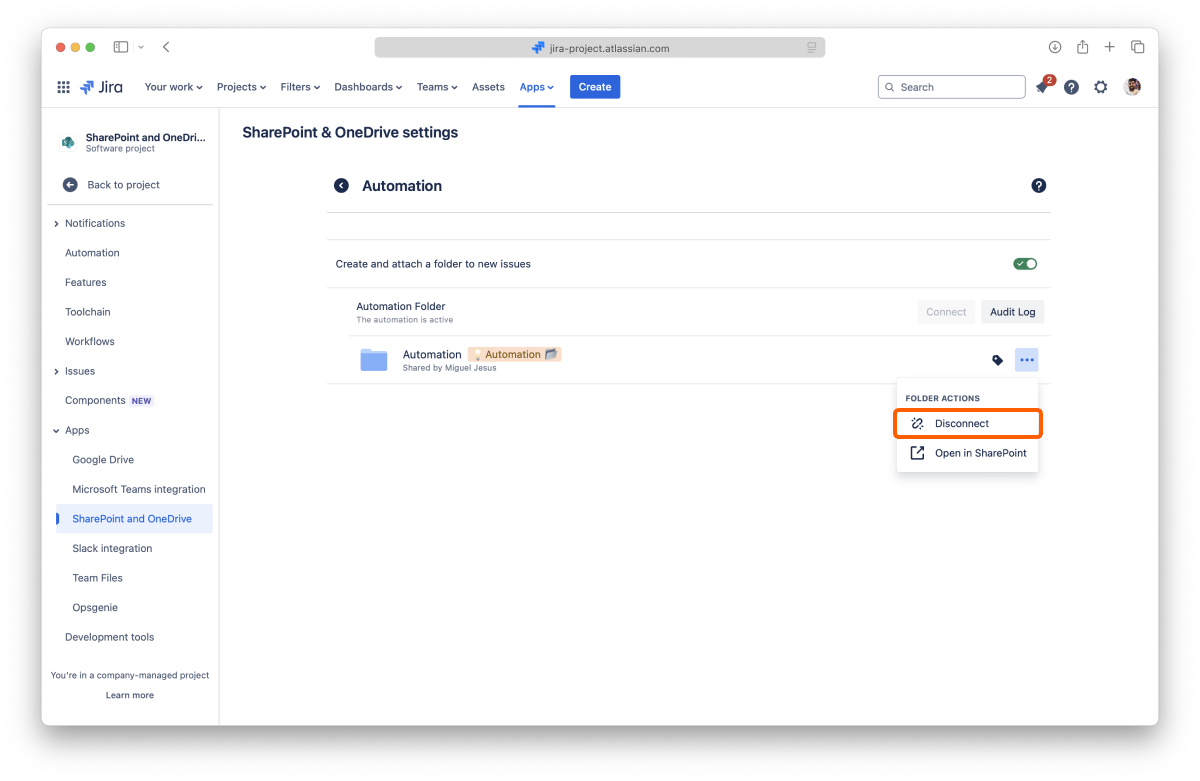Collapse the Apps sidebar section
The height and width of the screenshot is (781, 1200).
56,431
